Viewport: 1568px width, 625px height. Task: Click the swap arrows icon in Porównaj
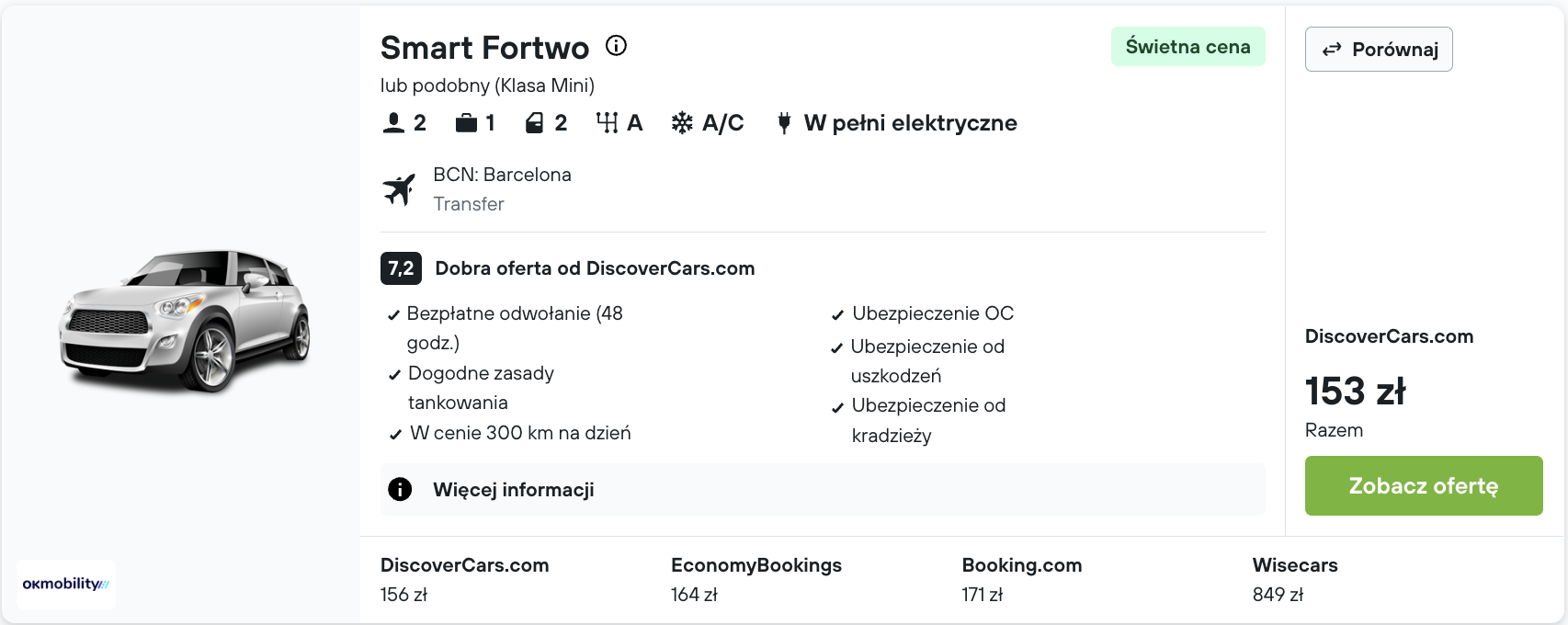pyautogui.click(x=1332, y=50)
